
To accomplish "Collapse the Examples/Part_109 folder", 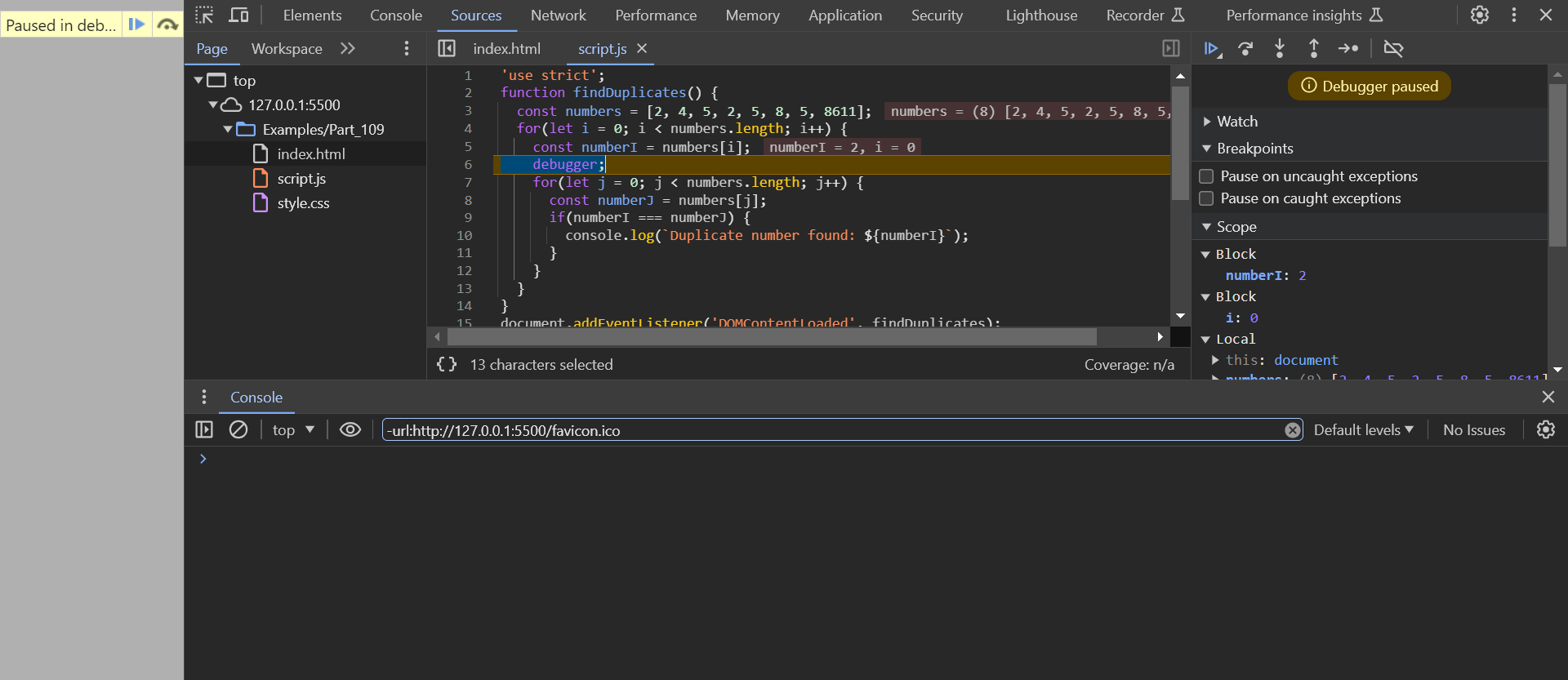I will pos(228,130).
